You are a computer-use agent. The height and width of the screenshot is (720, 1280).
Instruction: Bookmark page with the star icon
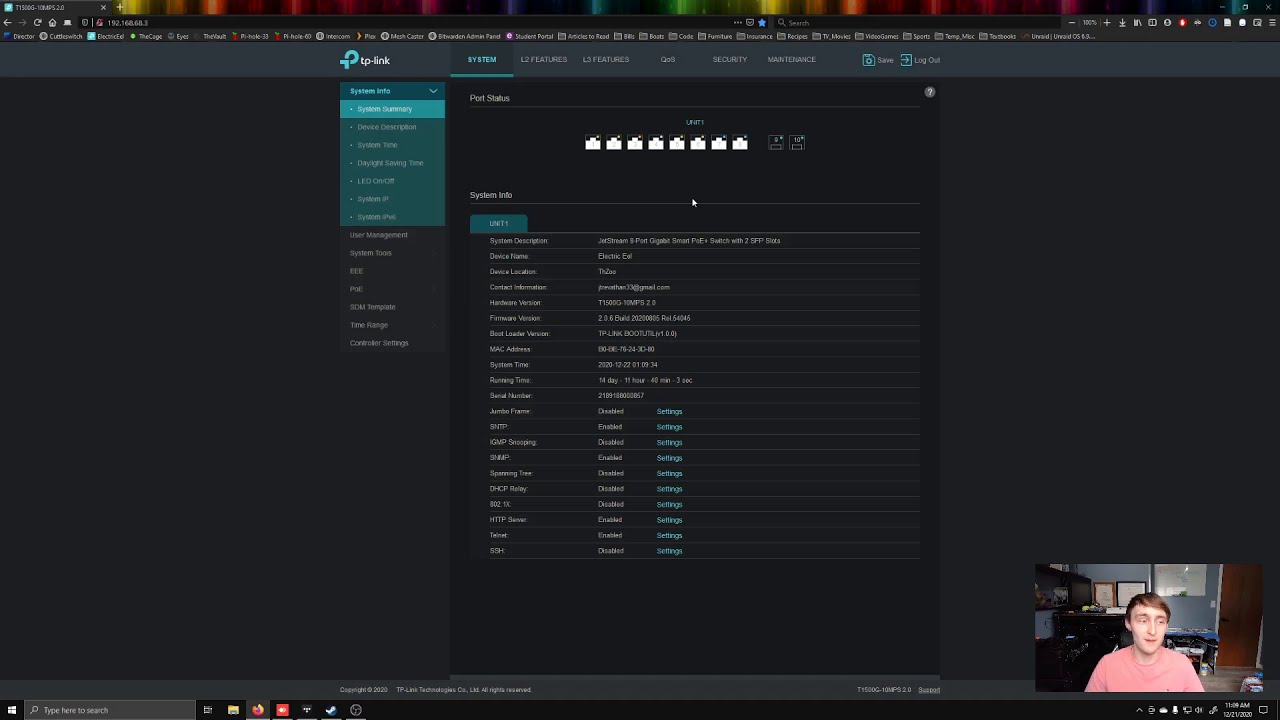pos(762,22)
